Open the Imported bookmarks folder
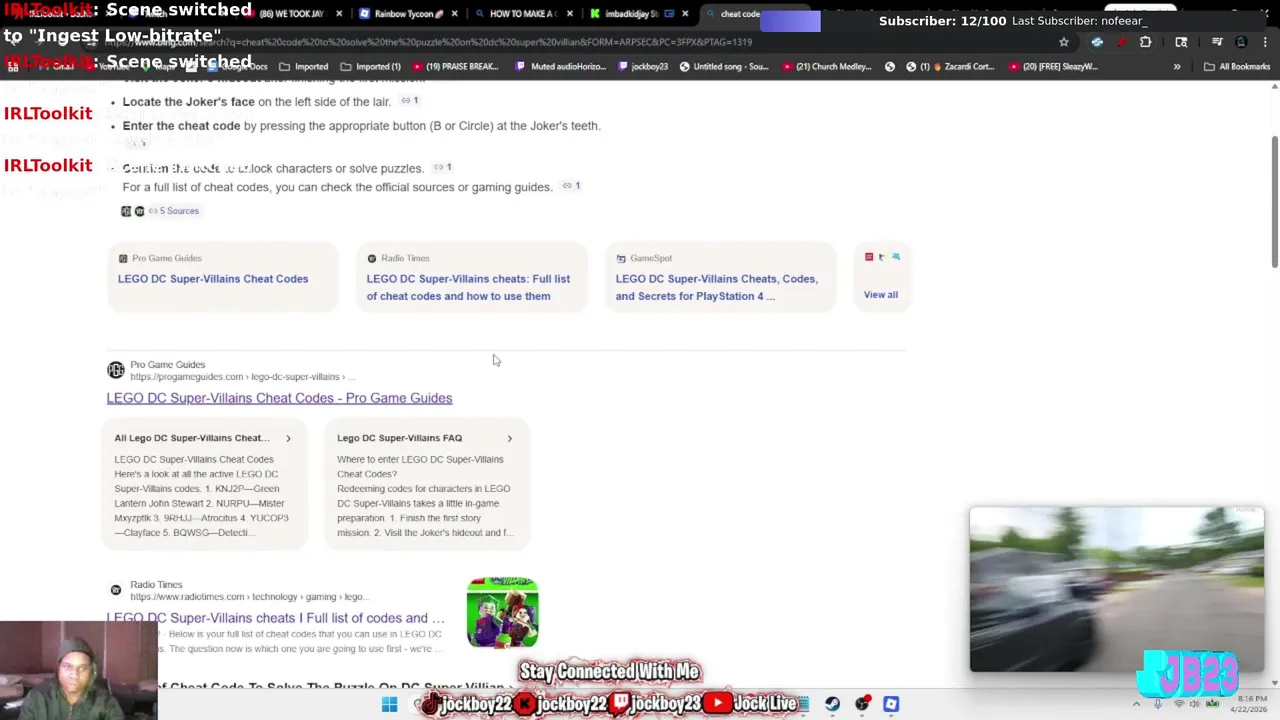Screen dimensions: 1280x720 [x=306, y=66]
